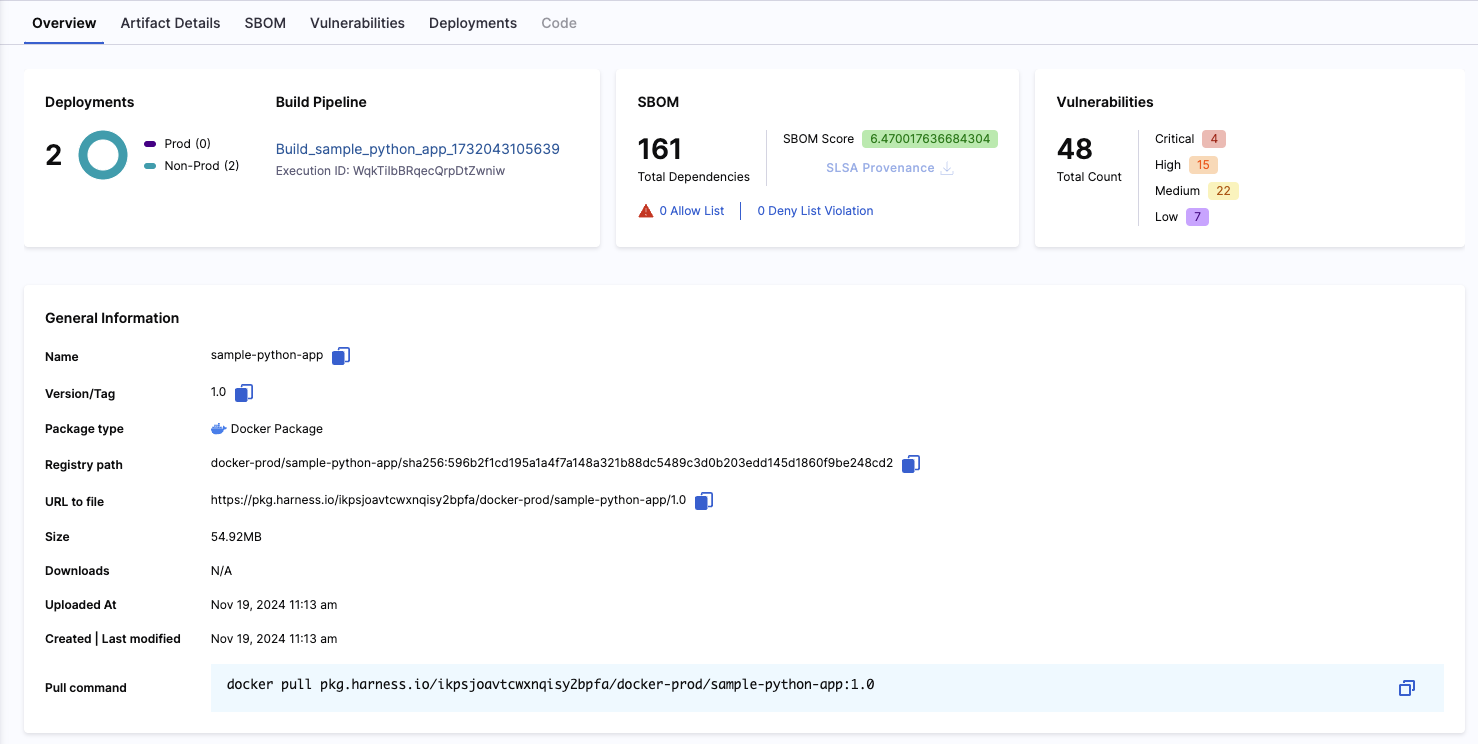Switch to the Artifact Details tab

pyautogui.click(x=170, y=23)
